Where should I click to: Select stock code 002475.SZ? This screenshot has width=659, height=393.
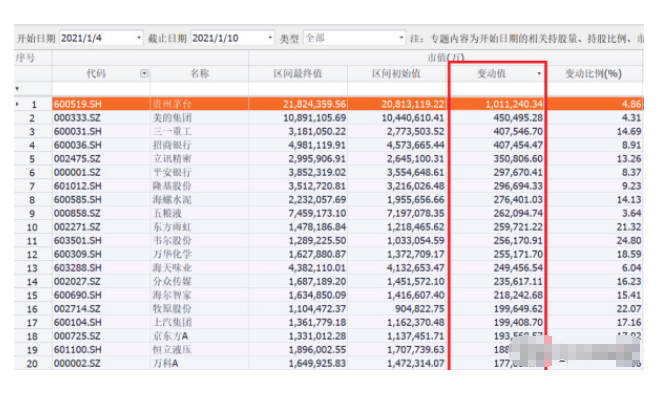click(x=77, y=158)
